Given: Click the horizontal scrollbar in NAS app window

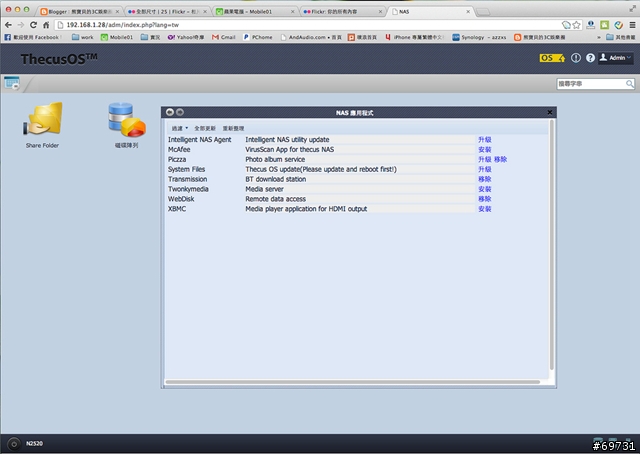Looking at the screenshot, I should 353,382.
